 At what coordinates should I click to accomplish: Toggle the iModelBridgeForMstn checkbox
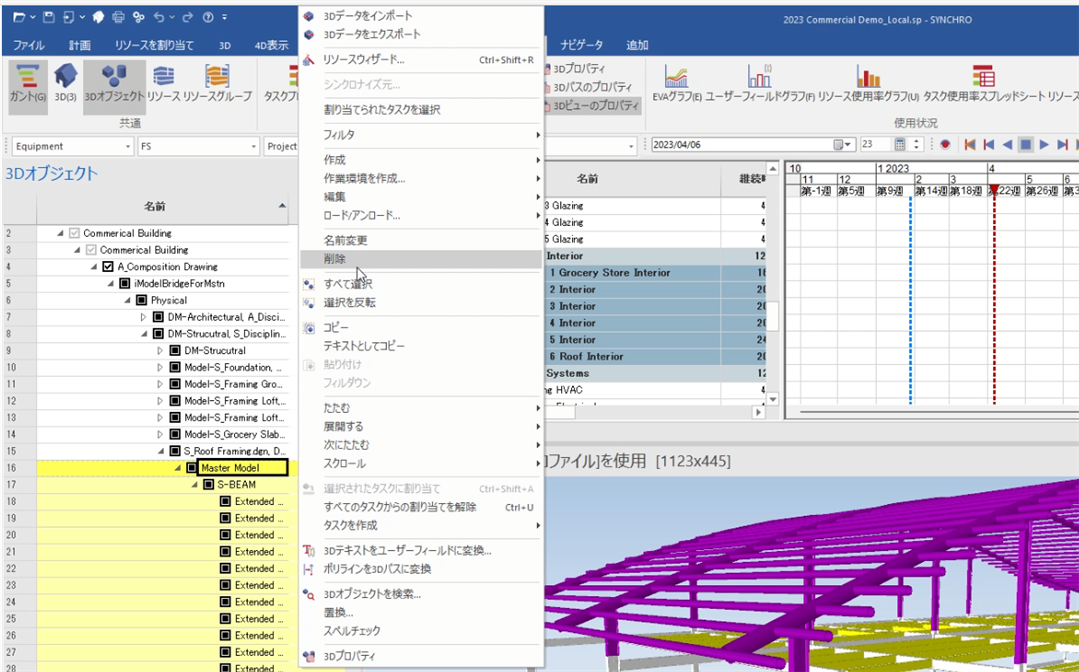pos(125,283)
